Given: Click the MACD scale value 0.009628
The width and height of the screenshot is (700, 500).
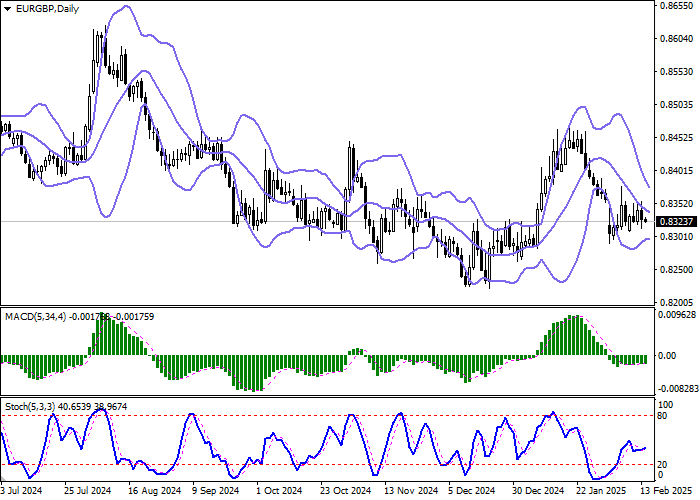Looking at the screenshot, I should coord(678,315).
